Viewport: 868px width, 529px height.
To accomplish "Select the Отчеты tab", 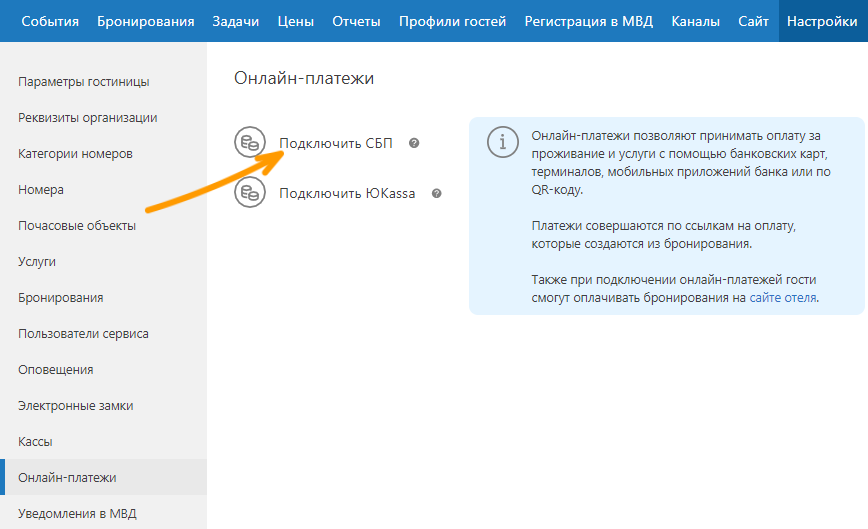I will click(356, 21).
